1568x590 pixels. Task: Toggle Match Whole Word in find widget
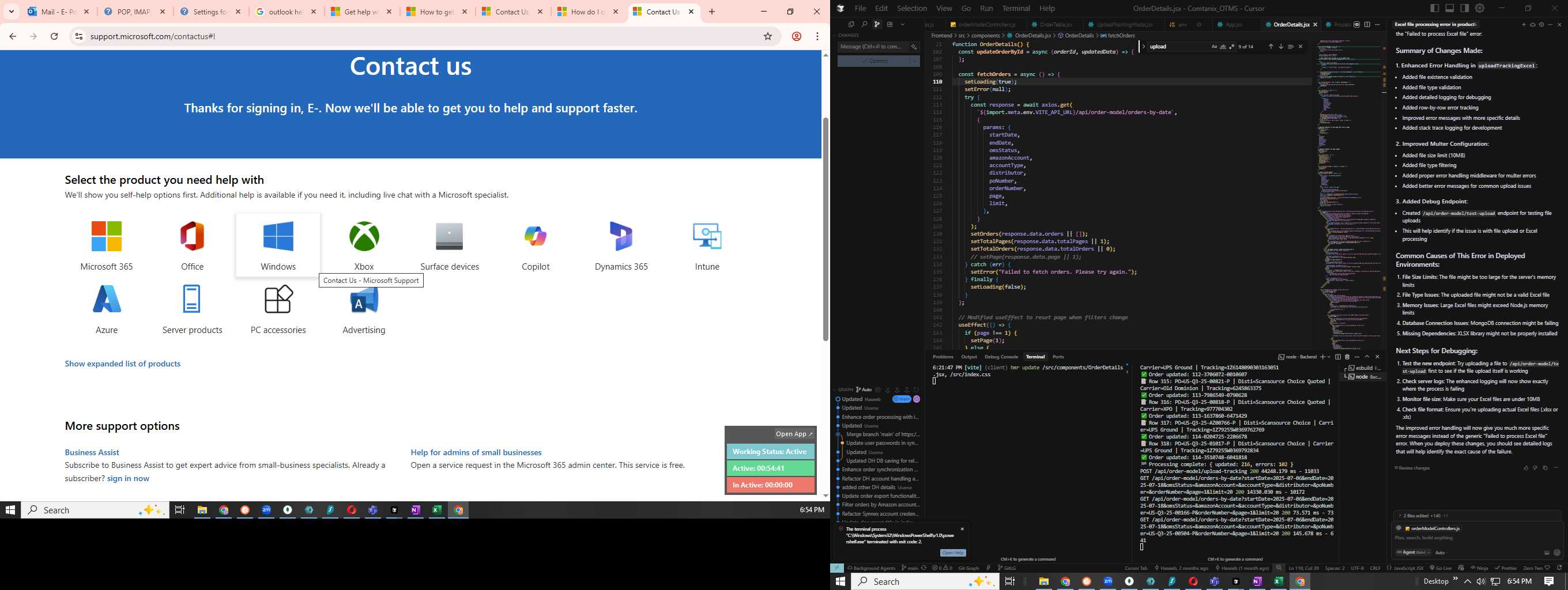click(1223, 47)
